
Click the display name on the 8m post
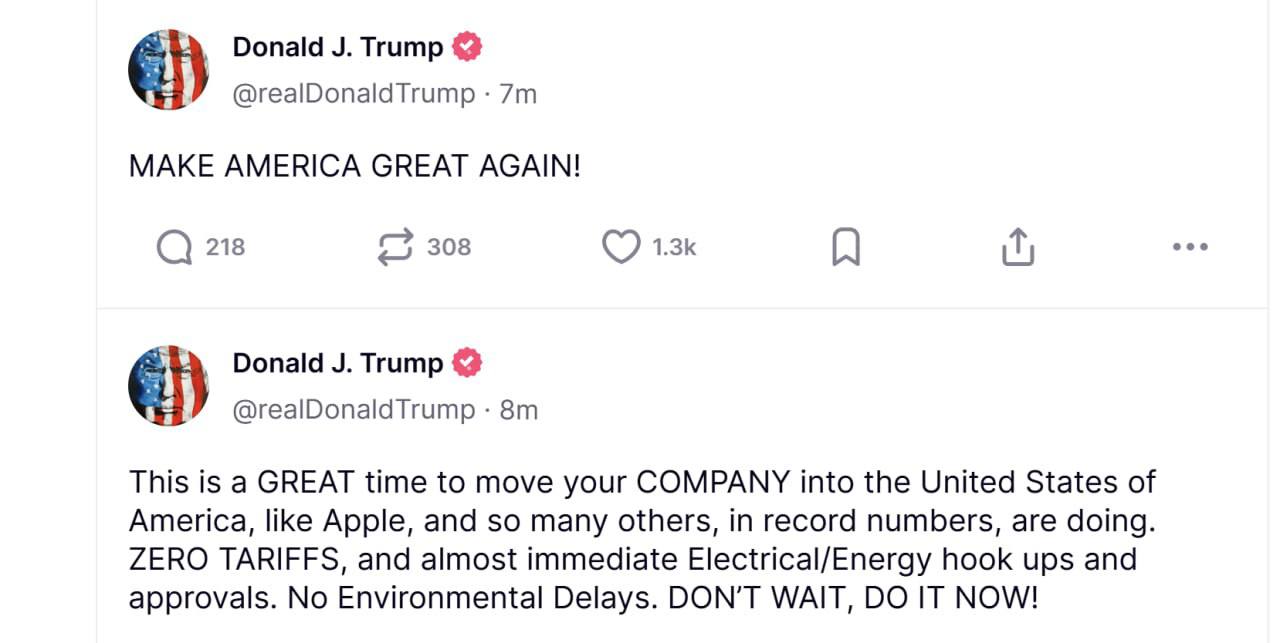(x=338, y=363)
